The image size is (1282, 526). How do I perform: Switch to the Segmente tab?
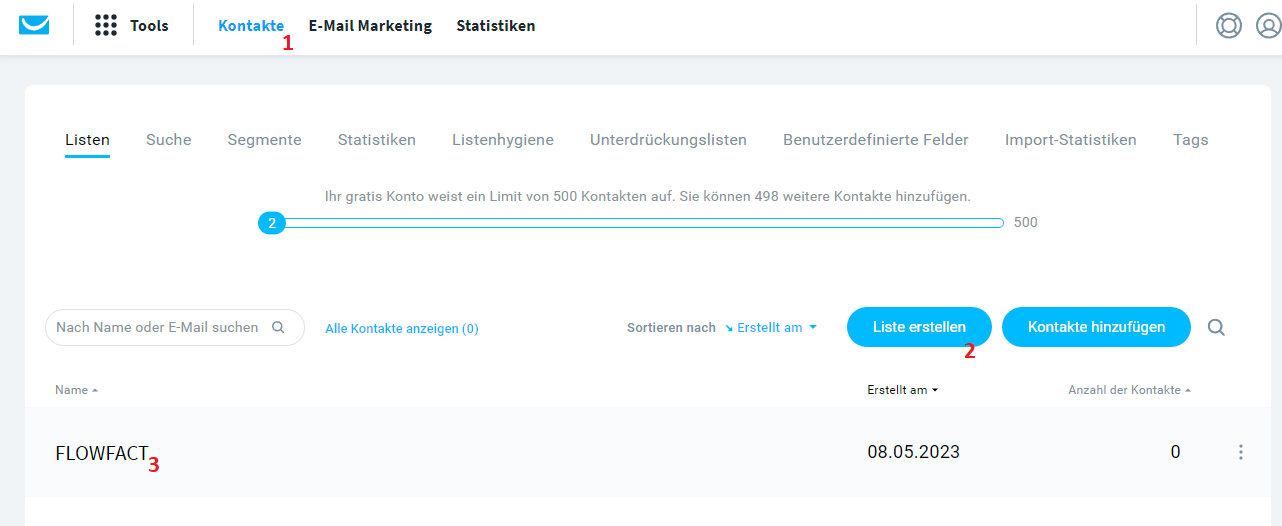point(264,140)
